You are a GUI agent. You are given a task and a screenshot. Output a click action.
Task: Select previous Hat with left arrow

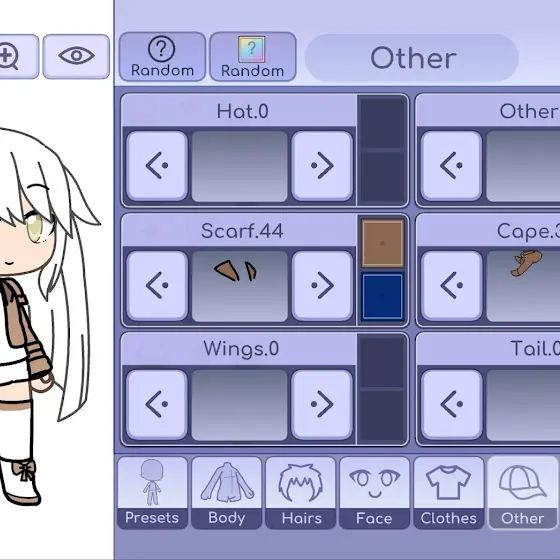[157, 166]
